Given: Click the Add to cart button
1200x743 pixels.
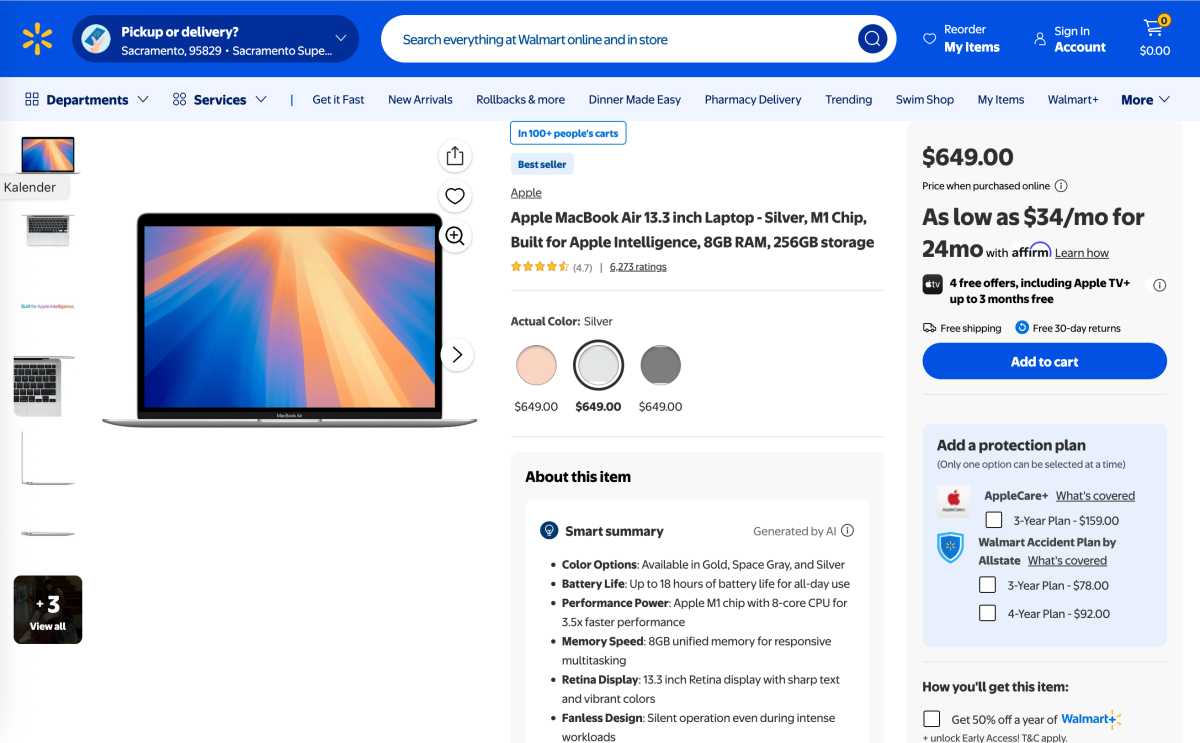Looking at the screenshot, I should point(1044,361).
